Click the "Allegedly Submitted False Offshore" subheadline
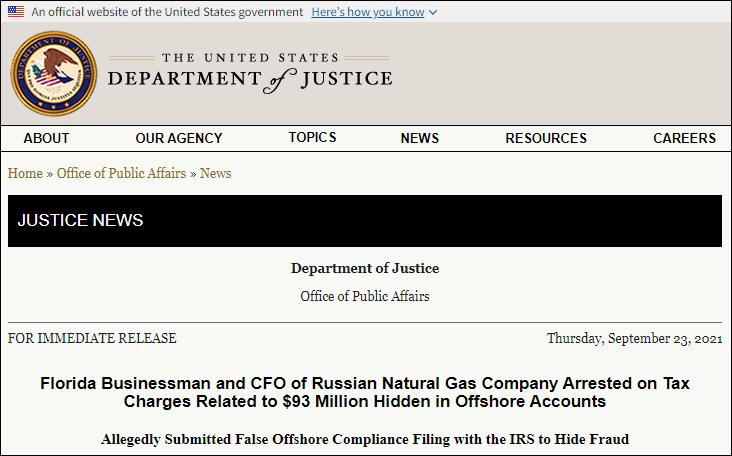 tap(365, 439)
